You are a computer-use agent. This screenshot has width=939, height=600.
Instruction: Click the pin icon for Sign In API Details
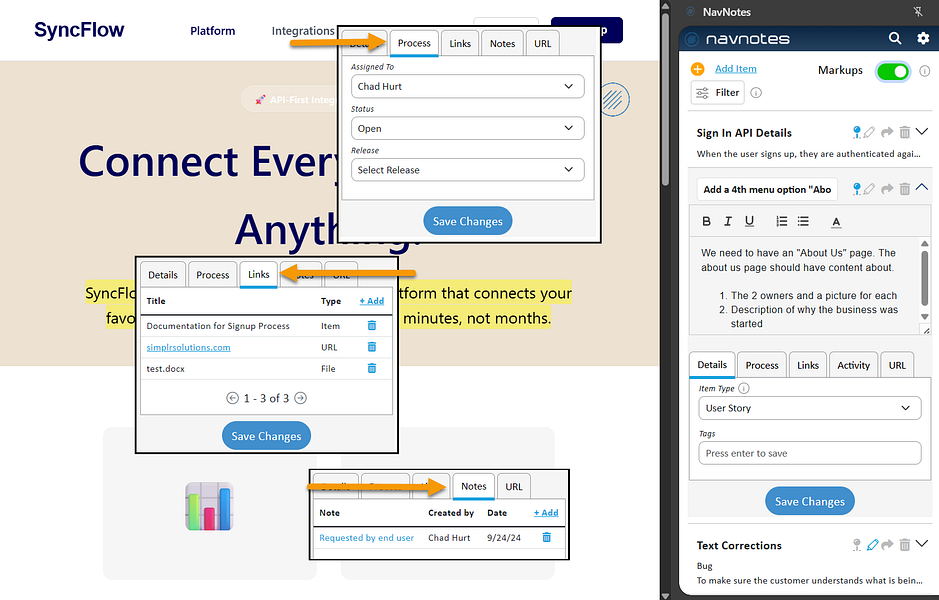coord(857,132)
